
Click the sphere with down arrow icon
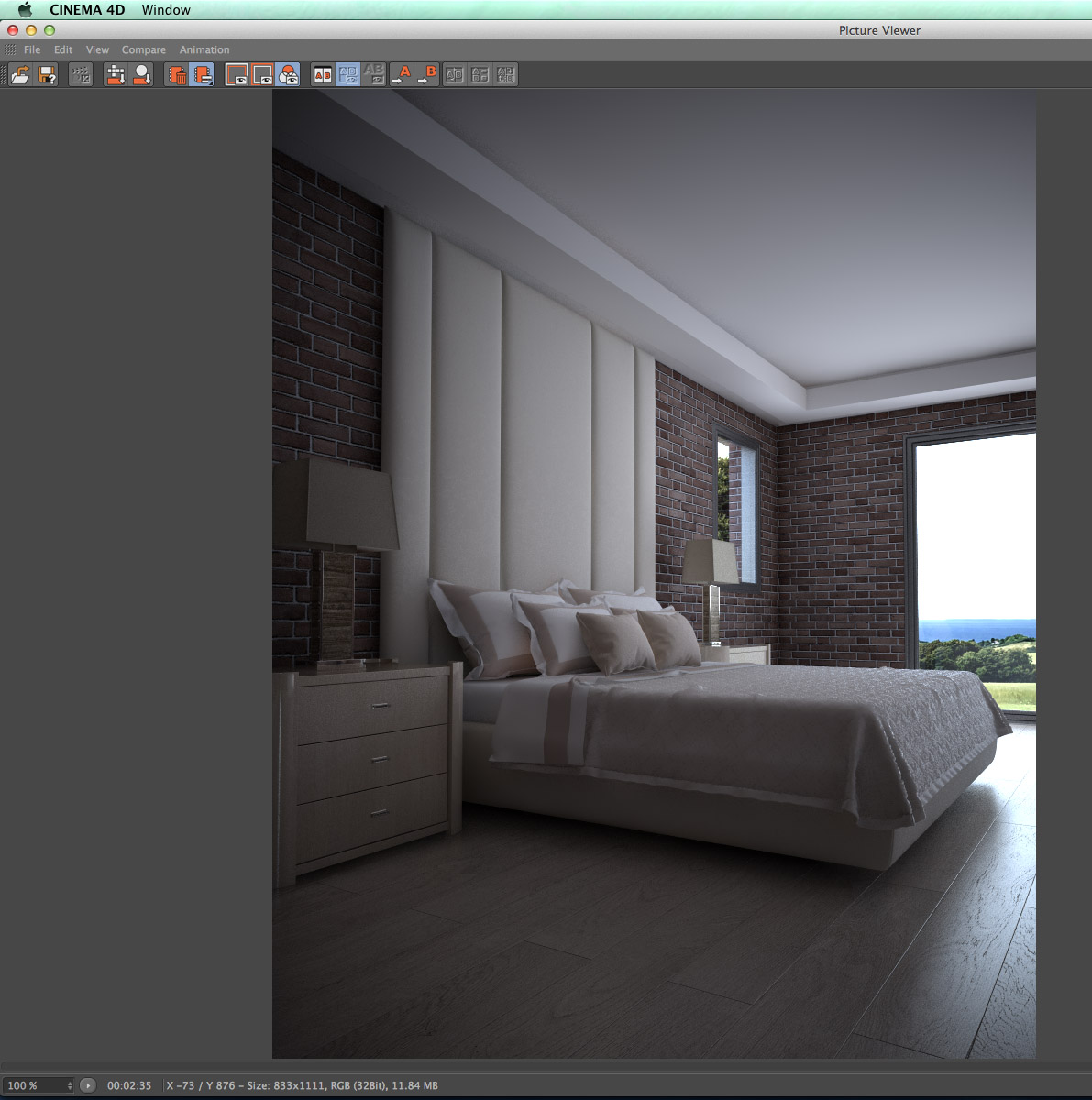pos(142,75)
